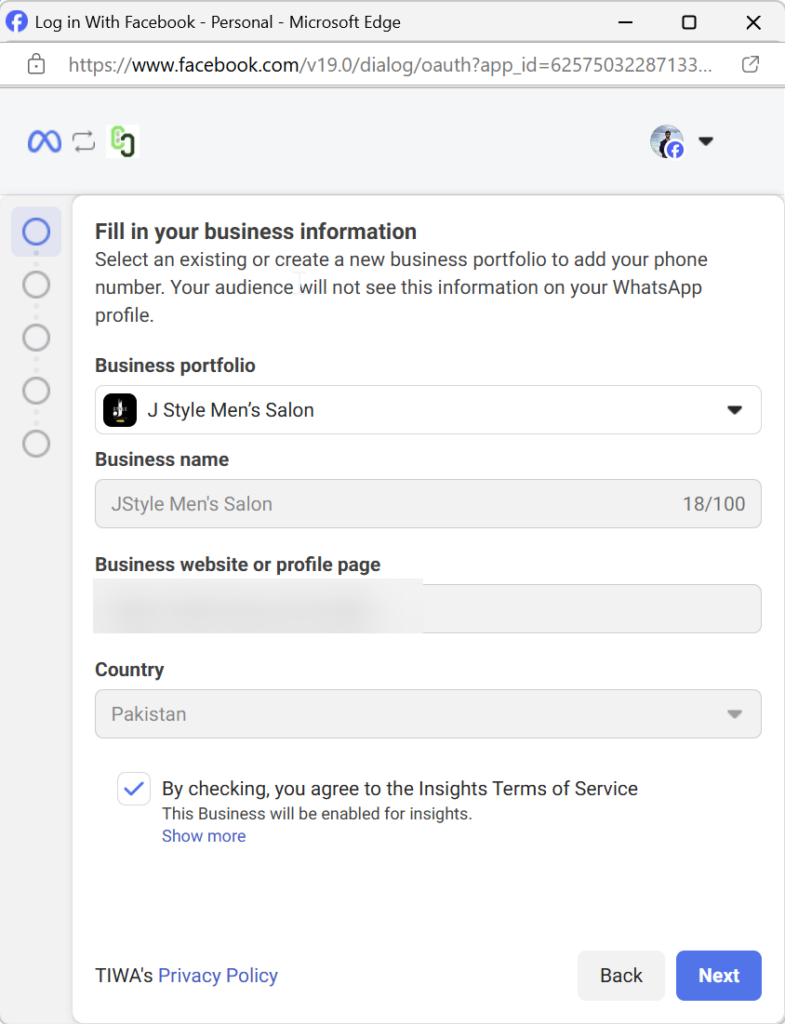Click the Facebook profile avatar
The height and width of the screenshot is (1024, 785).
667,141
